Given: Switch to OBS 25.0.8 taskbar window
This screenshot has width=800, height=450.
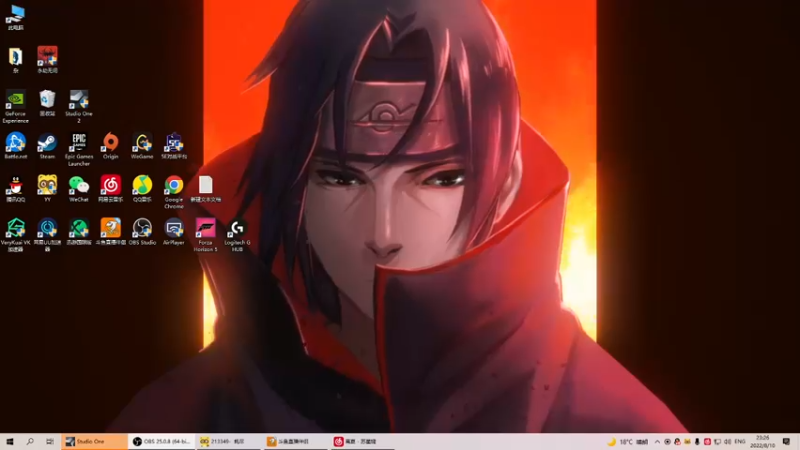Looking at the screenshot, I should (x=161, y=441).
